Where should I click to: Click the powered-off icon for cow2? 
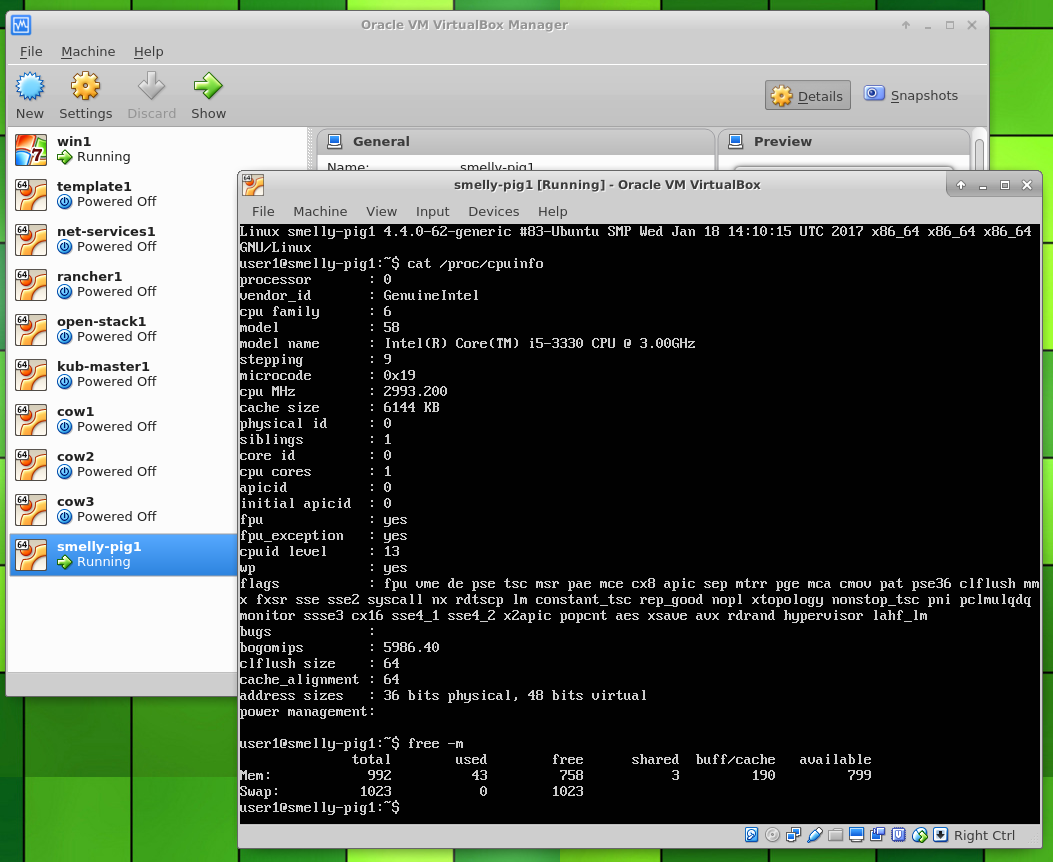coord(64,472)
